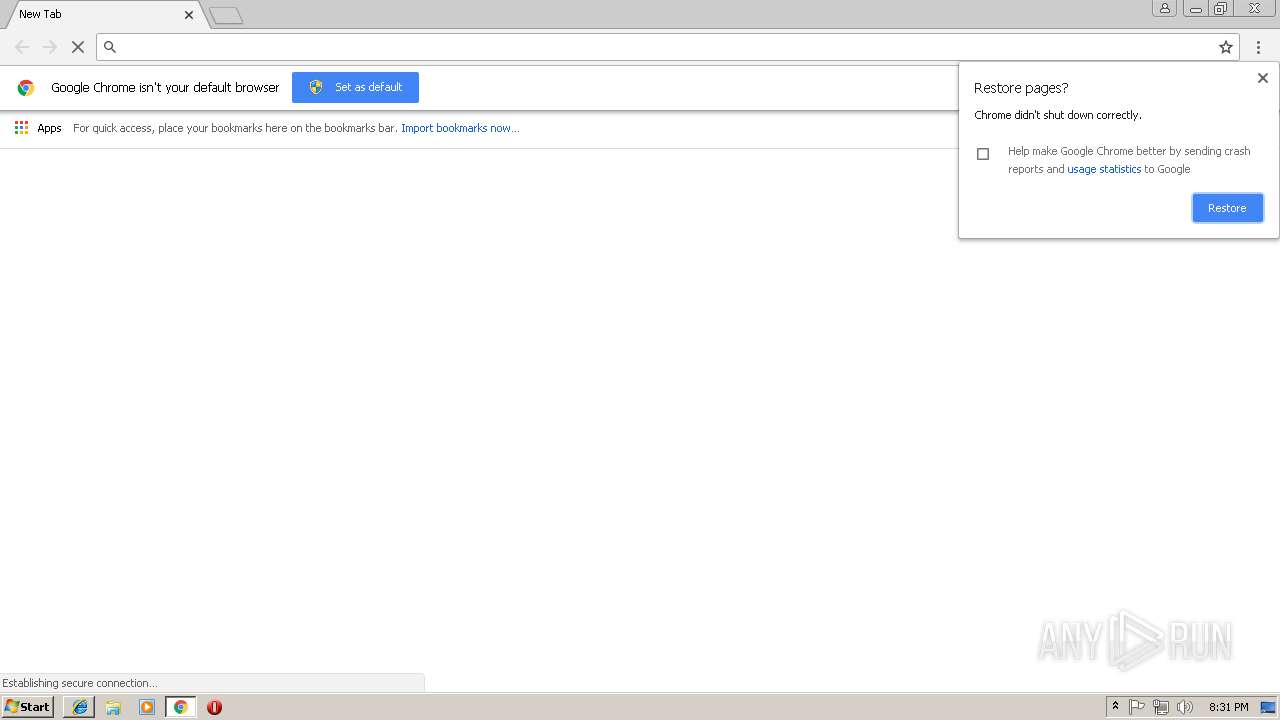
Task: Enable sending crash reports checkbox
Action: tap(983, 154)
